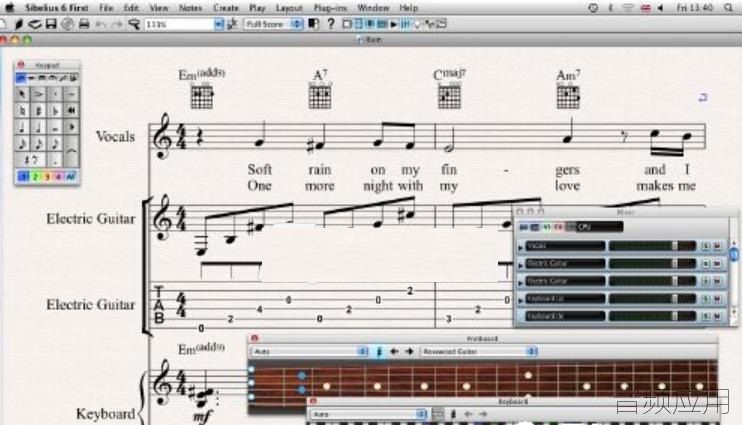Open the Create menu

pyautogui.click(x=225, y=8)
